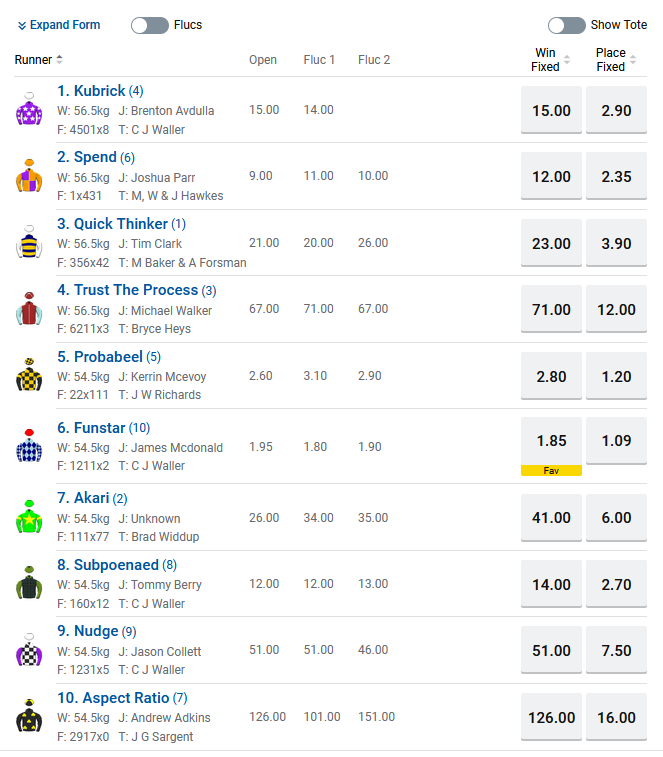The width and height of the screenshot is (663, 757).
Task: Toggle the Flucs switch
Action: 150,25
